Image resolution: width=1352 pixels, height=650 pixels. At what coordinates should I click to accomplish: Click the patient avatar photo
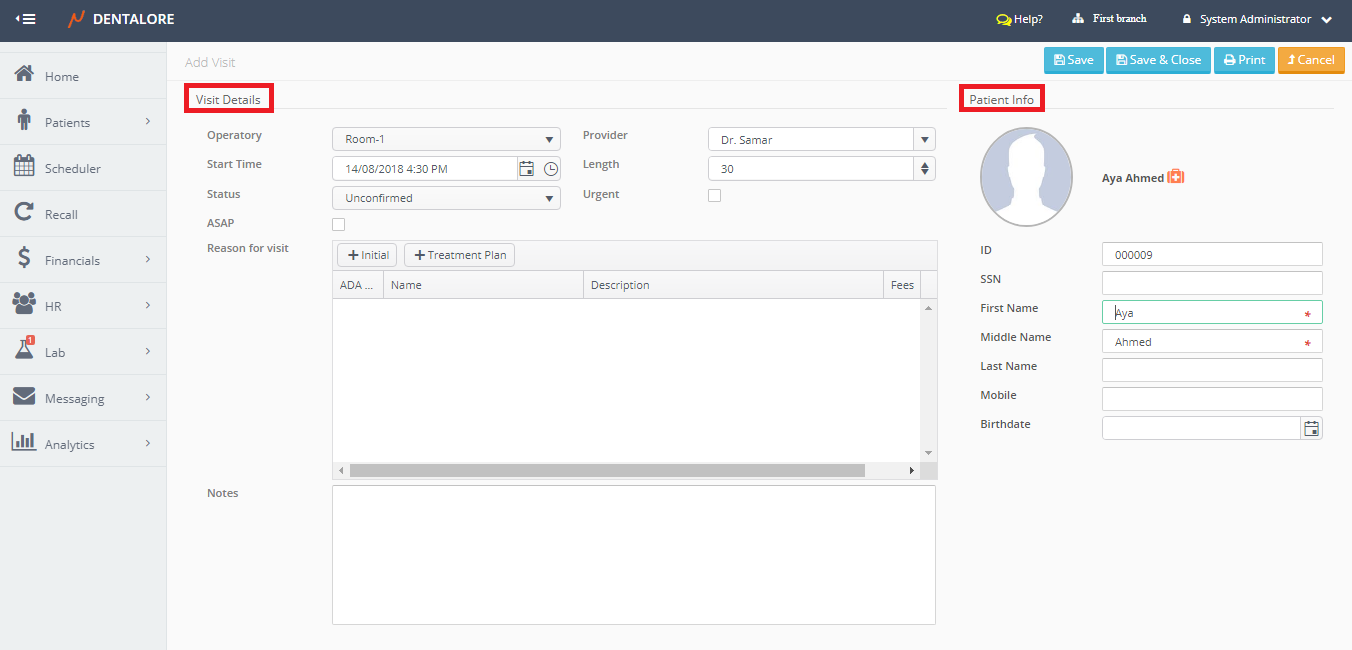coord(1026,176)
